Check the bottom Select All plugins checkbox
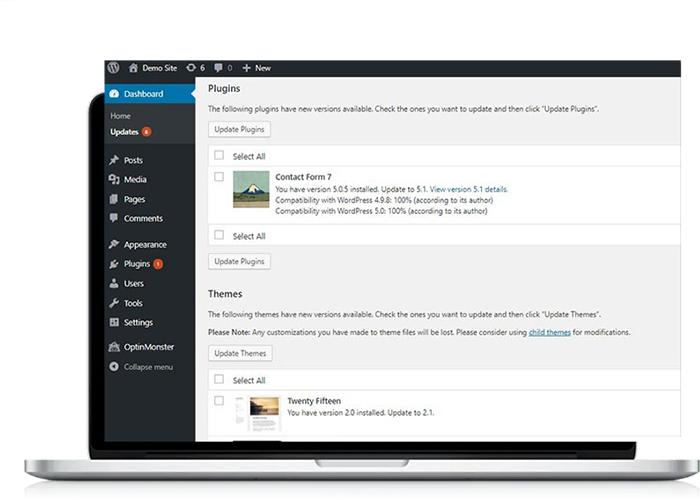Screen dimensions: 700x500 coord(219,235)
